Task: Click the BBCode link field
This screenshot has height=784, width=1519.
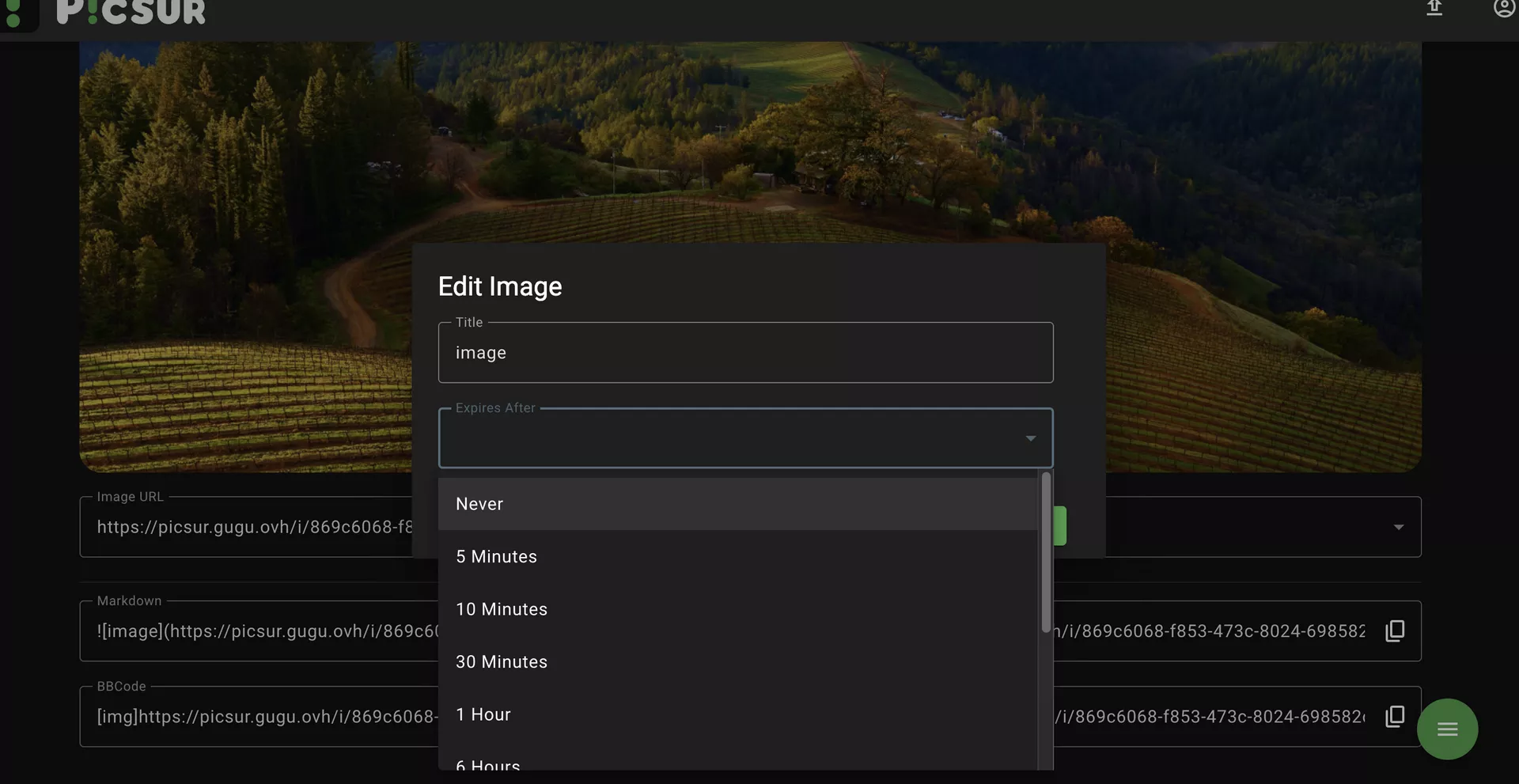Action: [x=261, y=717]
